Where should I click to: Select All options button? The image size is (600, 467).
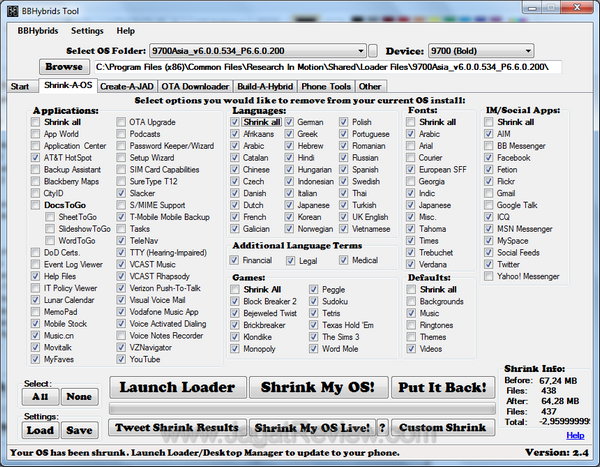[x=41, y=397]
